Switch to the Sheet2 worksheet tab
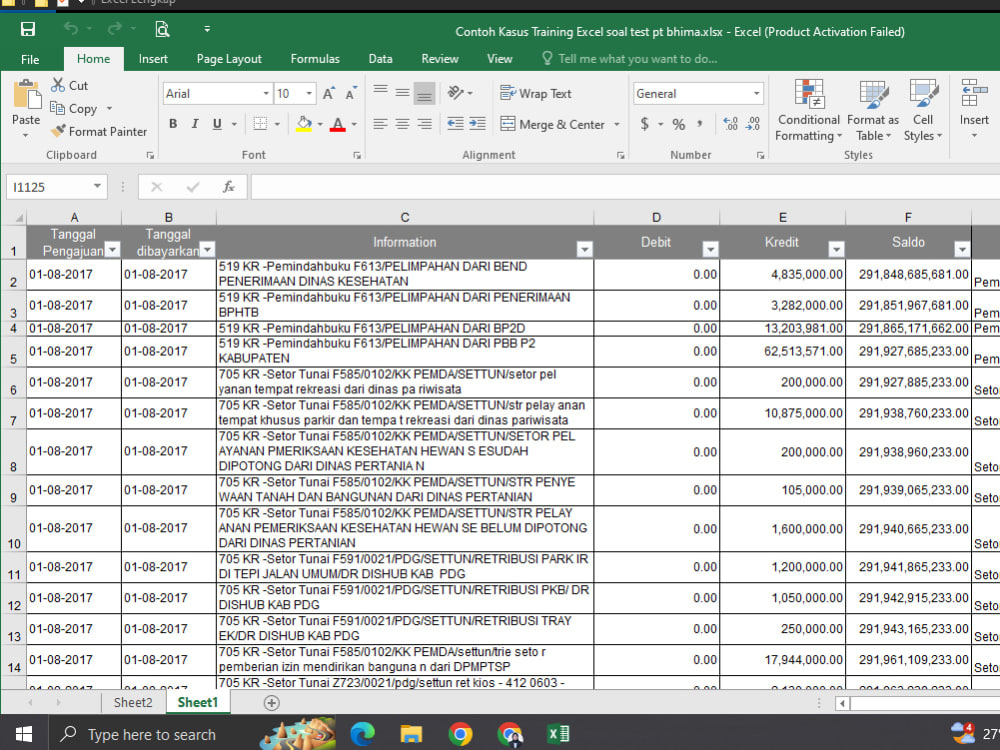The image size is (1000, 750). tap(133, 703)
